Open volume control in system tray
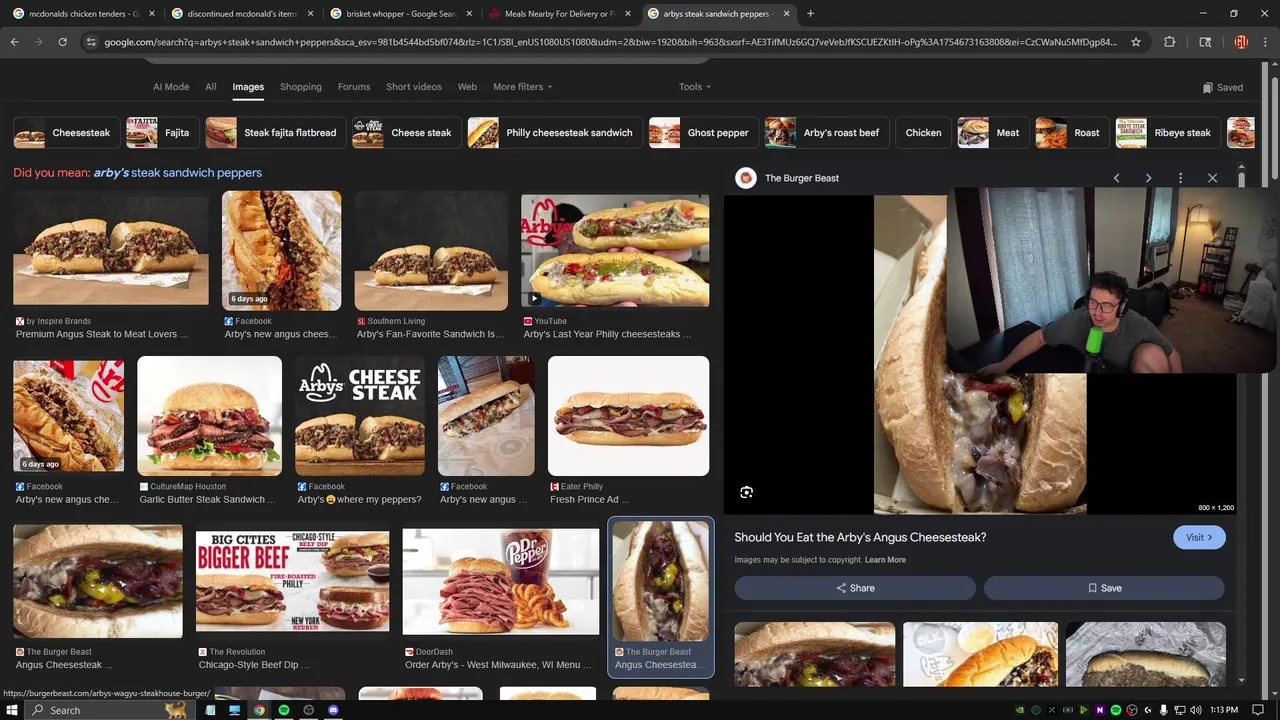This screenshot has width=1280, height=720. (x=1195, y=710)
